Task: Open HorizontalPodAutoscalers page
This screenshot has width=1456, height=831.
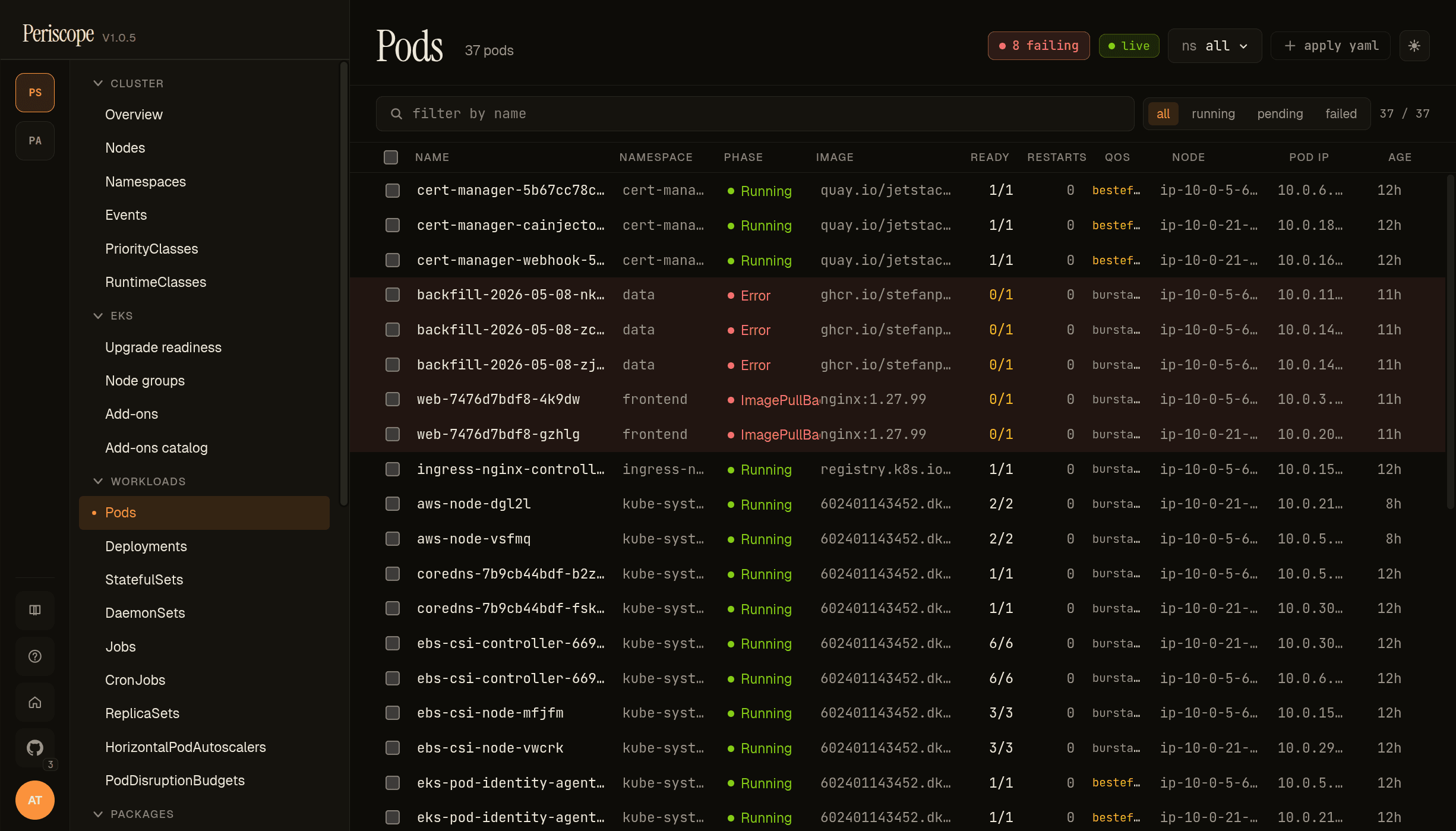Action: pos(185,747)
